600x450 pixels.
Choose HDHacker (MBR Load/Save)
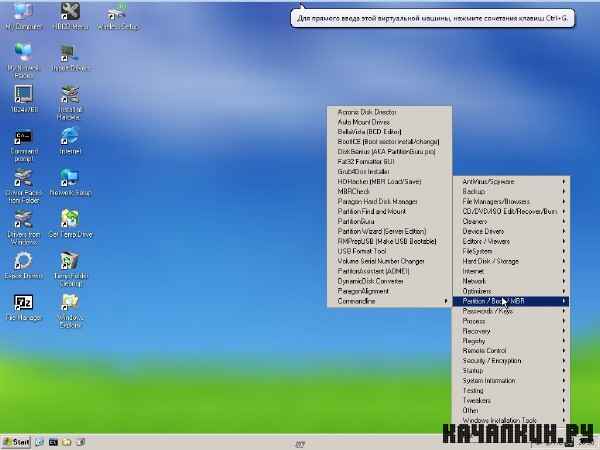coord(389,181)
